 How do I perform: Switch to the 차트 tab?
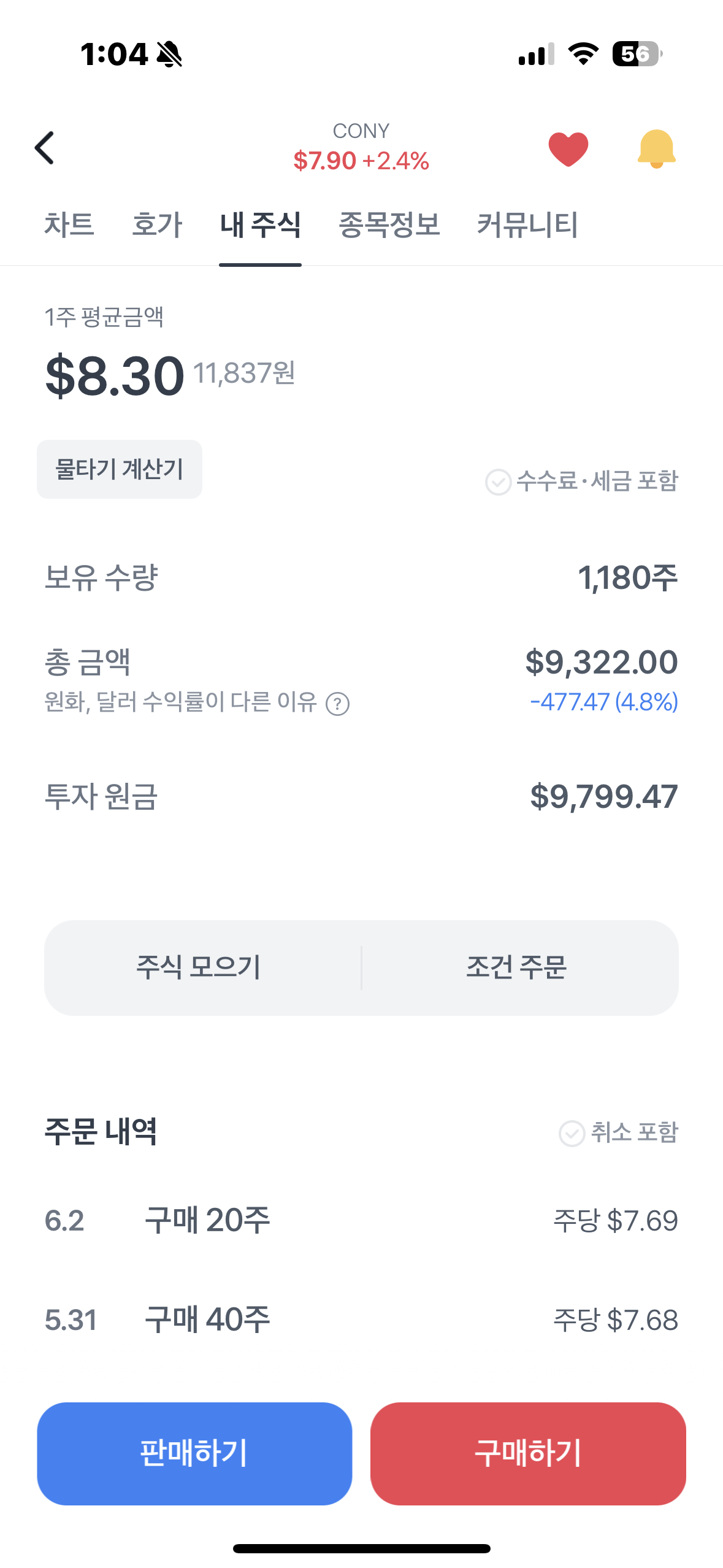coord(69,225)
